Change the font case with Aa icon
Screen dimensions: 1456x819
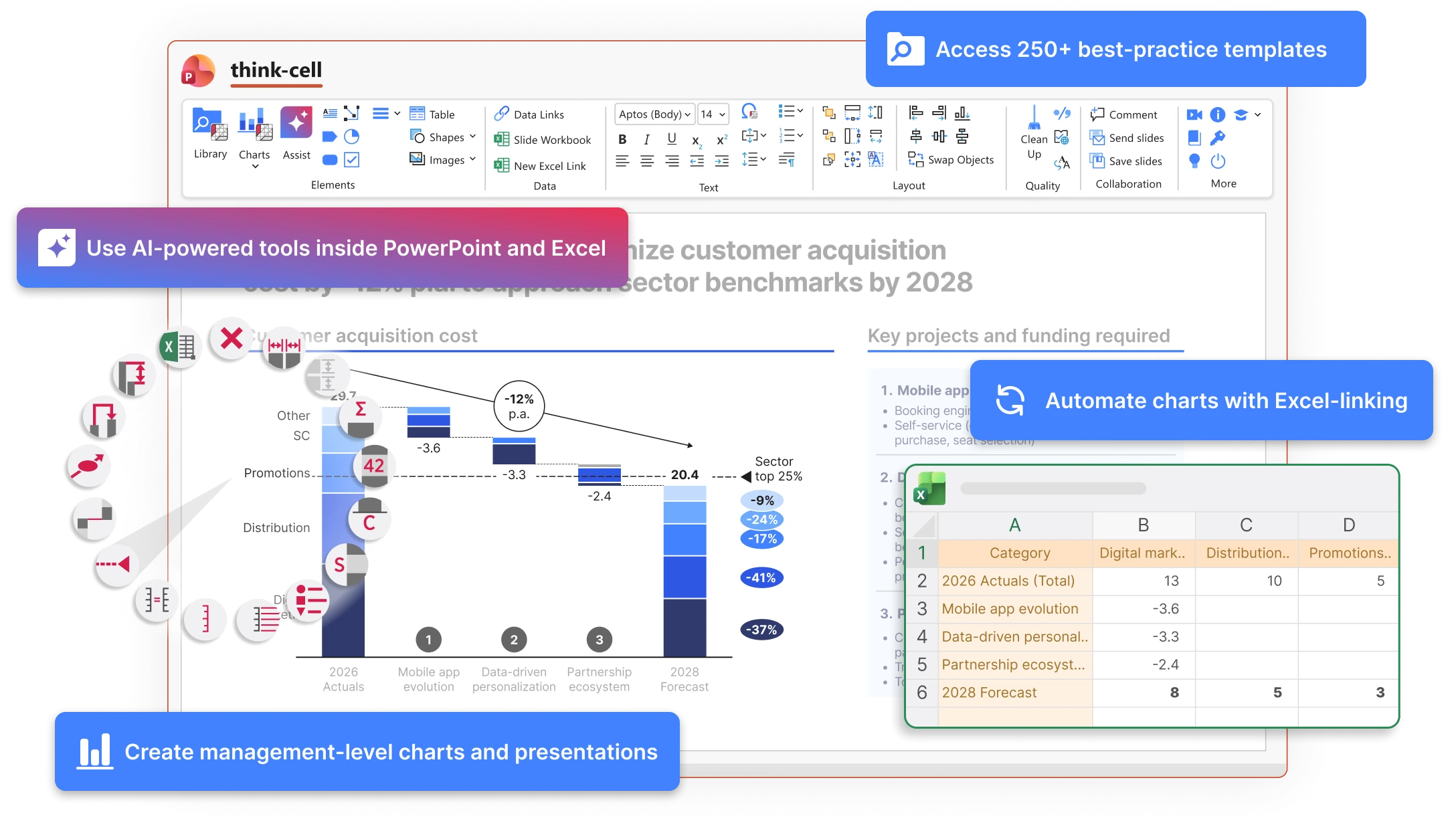click(1062, 162)
